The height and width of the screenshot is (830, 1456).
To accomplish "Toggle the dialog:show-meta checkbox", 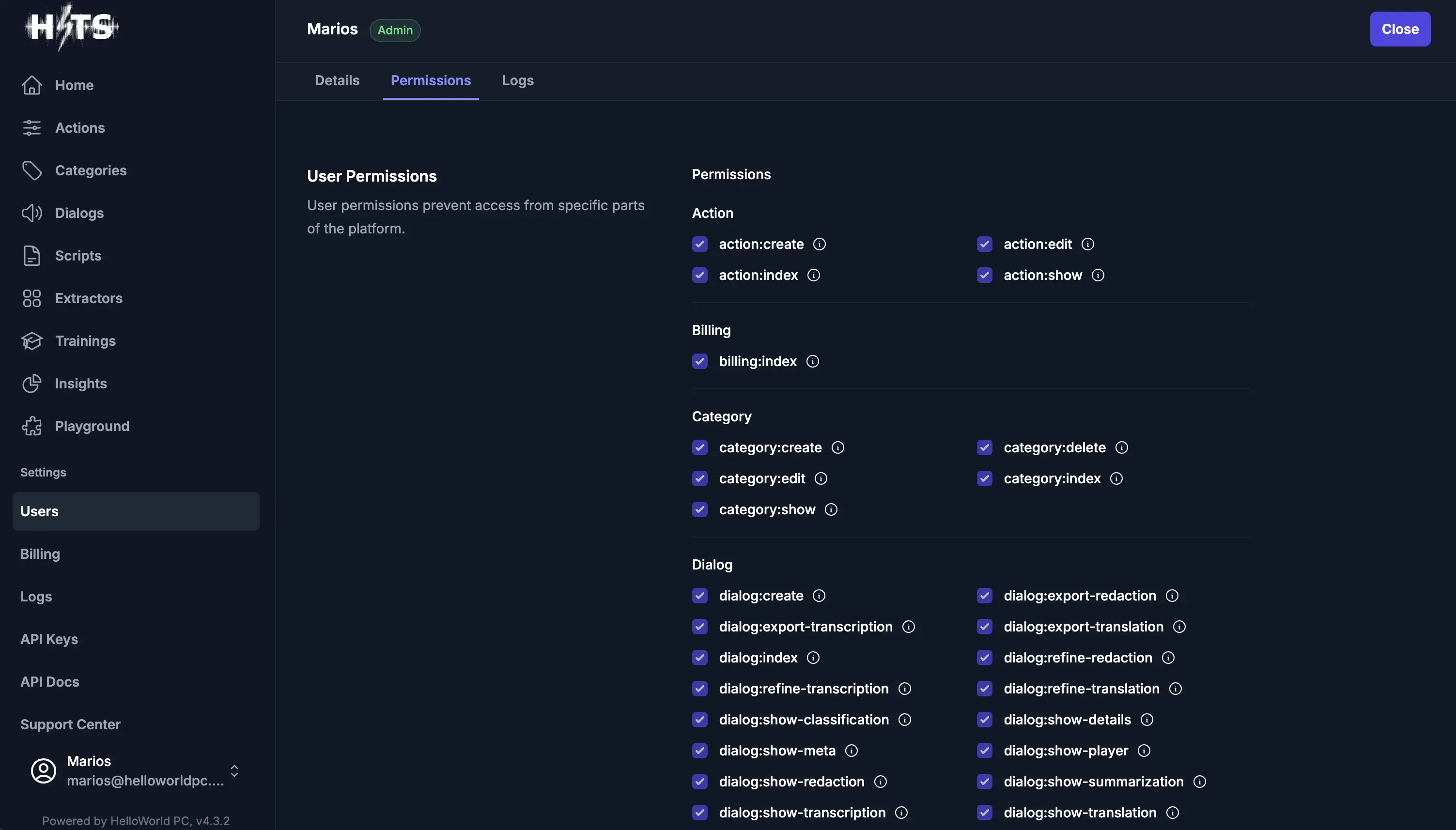I will pos(699,751).
